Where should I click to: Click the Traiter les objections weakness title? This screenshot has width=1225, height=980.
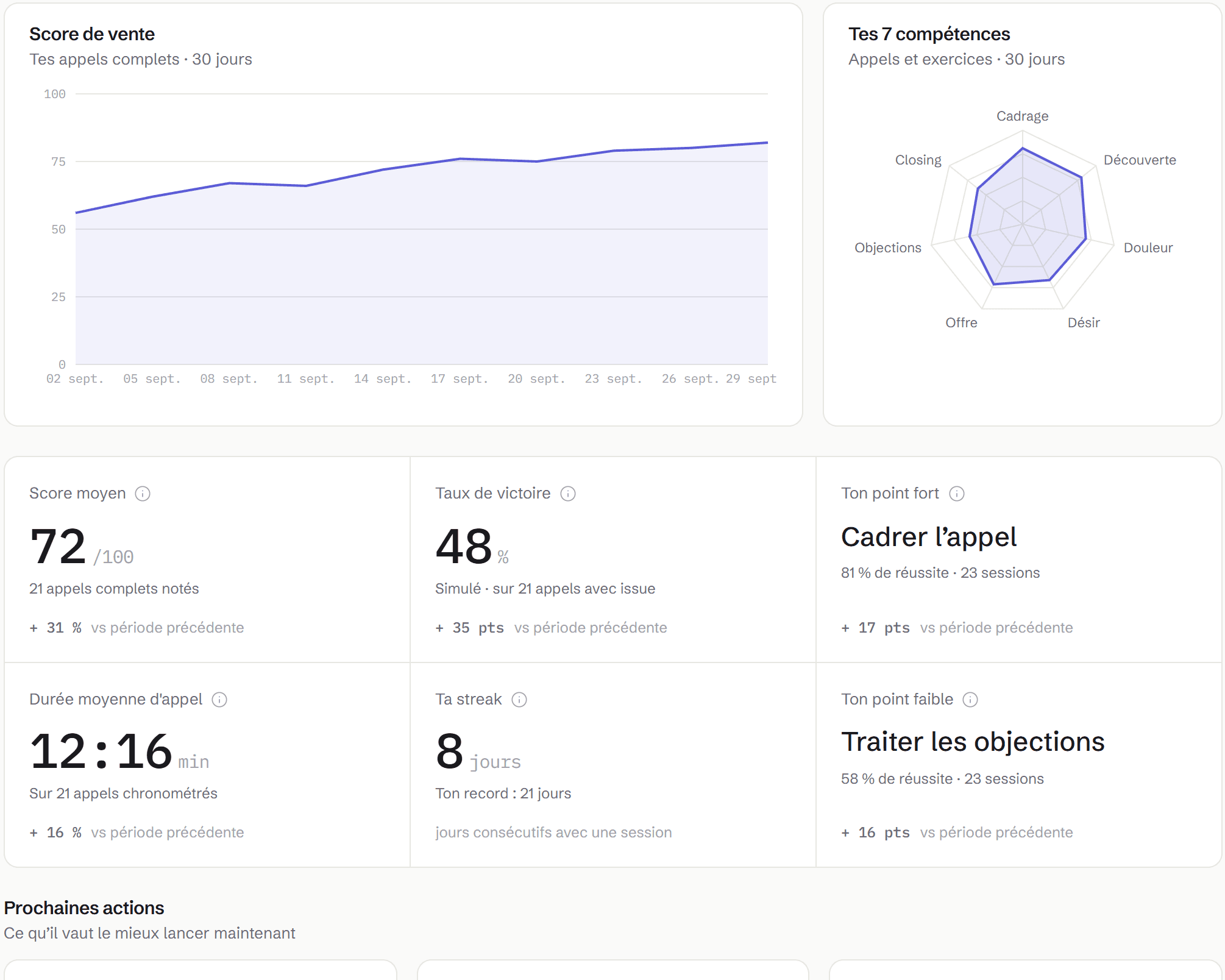click(x=973, y=742)
